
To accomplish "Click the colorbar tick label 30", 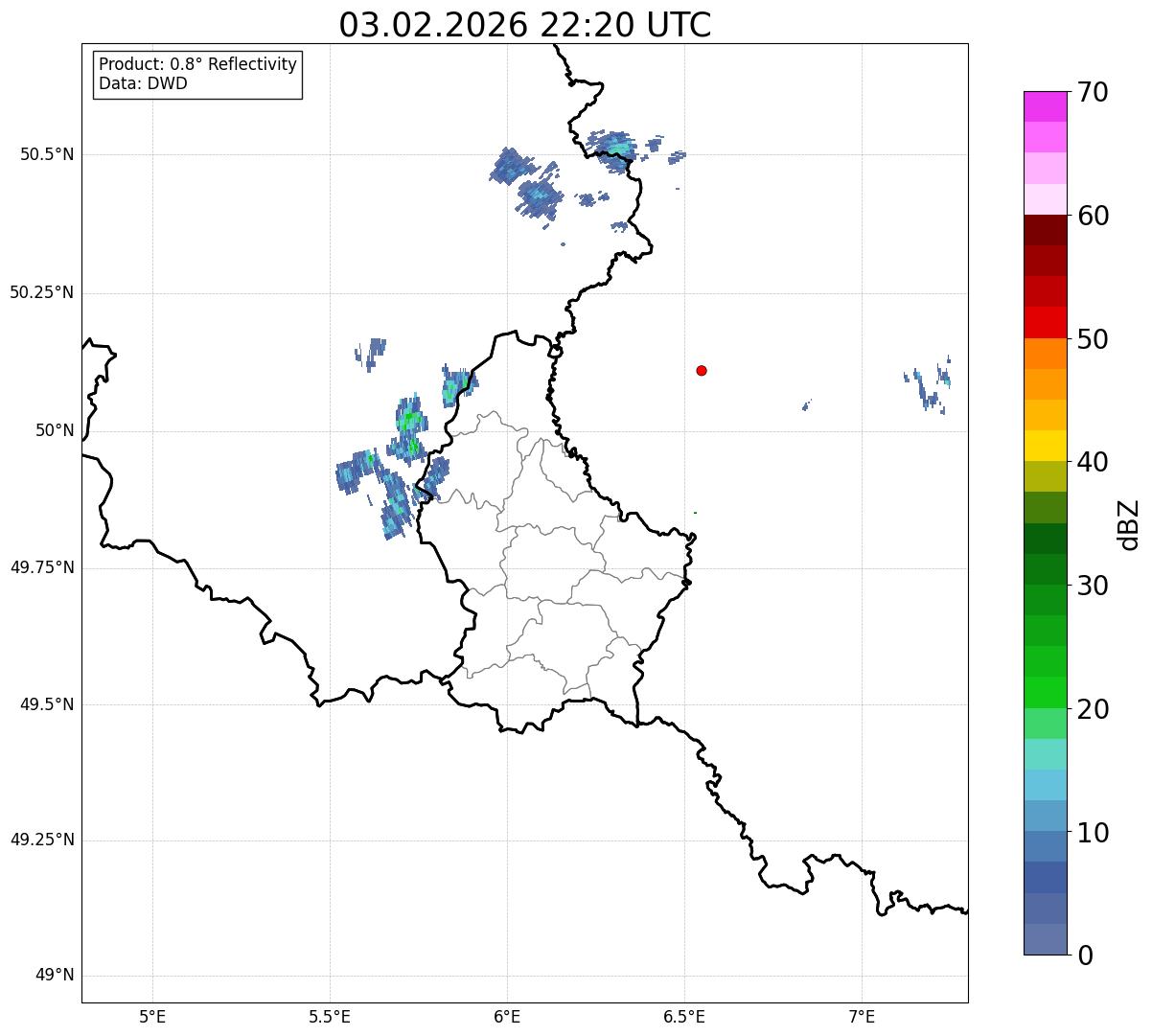I will point(1093,586).
